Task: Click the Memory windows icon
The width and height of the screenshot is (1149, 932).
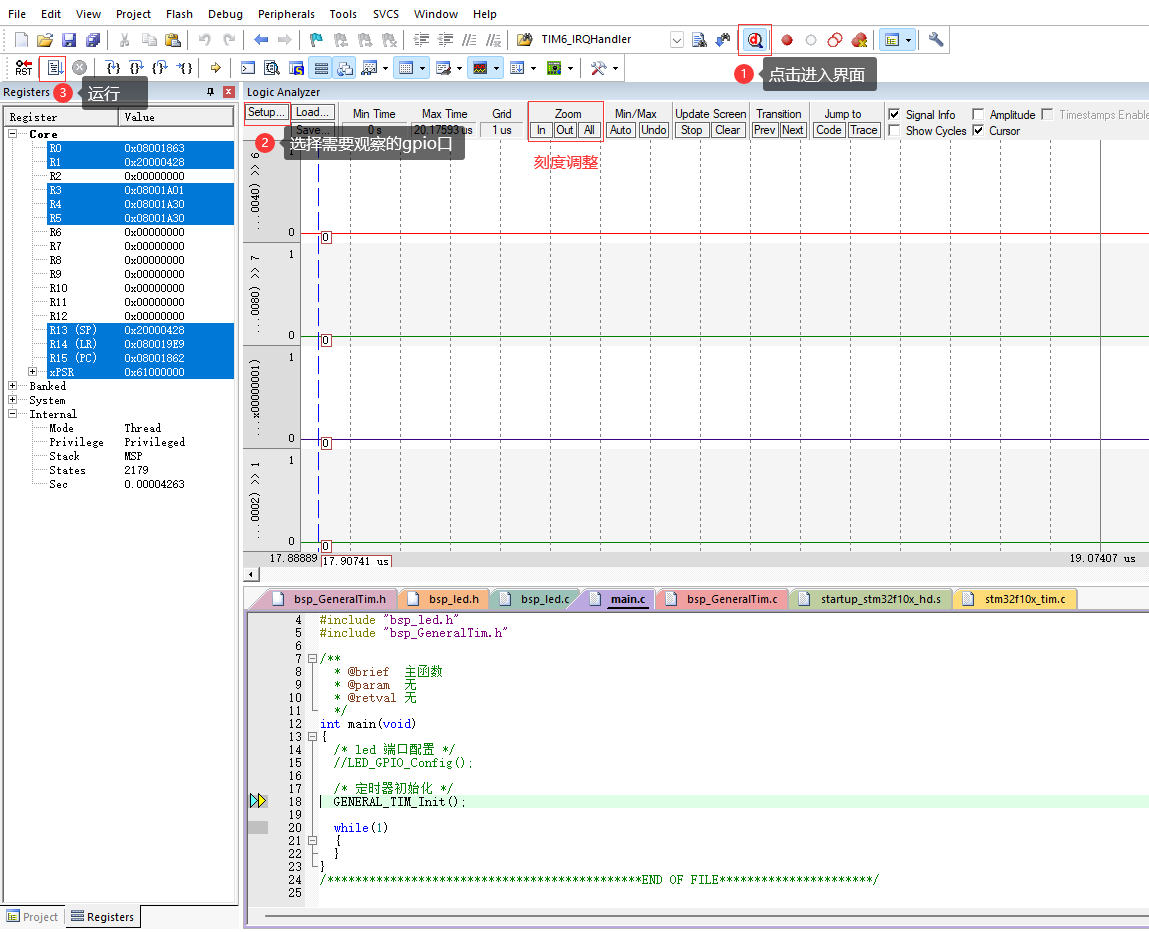Action: (405, 68)
